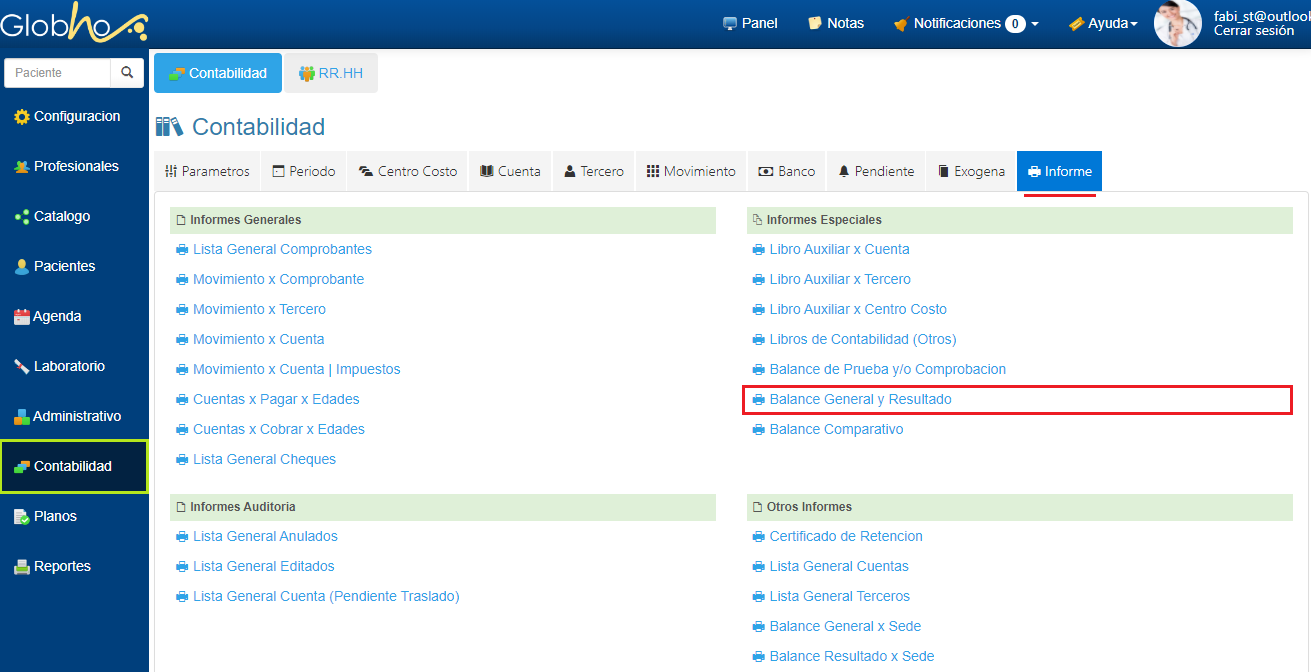1311x672 pixels.
Task: Open Certificado de Retencion report
Action: coord(845,537)
